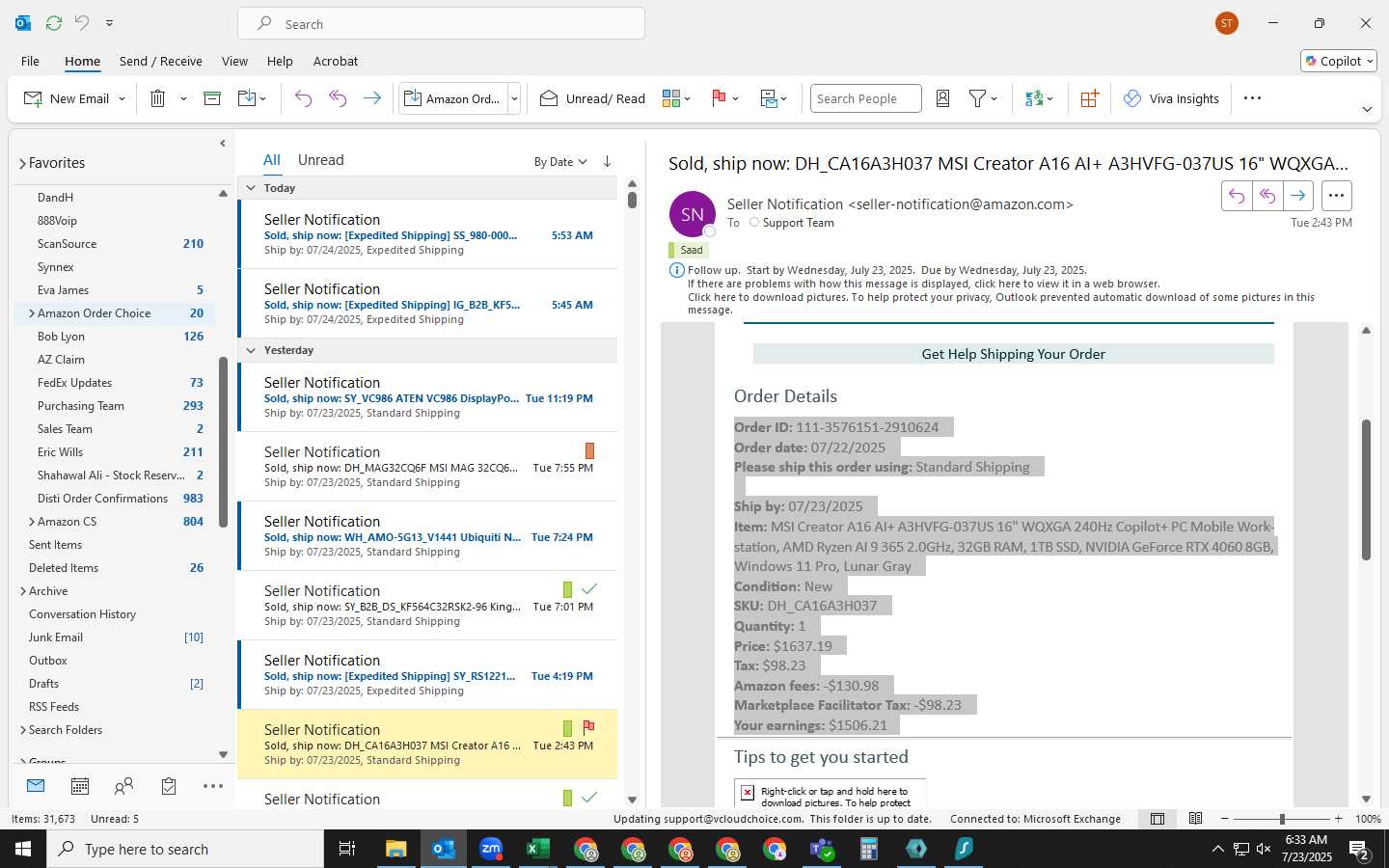Open the Acrobat ribbon tab

[x=336, y=61]
